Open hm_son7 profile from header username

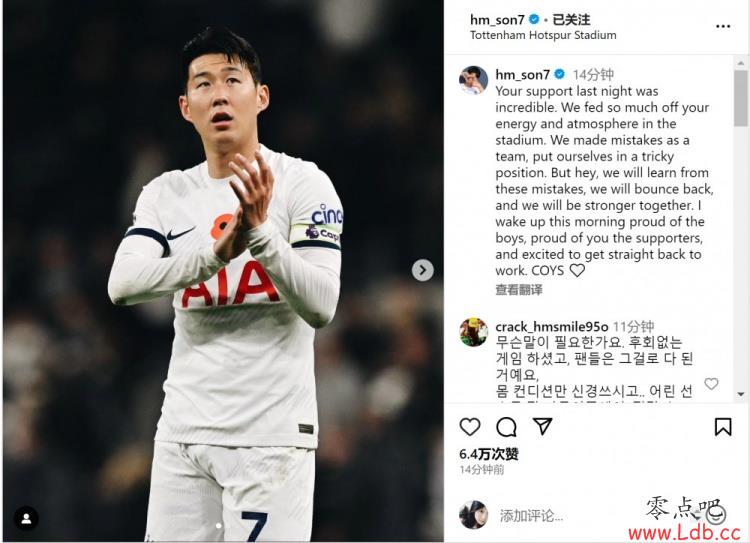(497, 20)
